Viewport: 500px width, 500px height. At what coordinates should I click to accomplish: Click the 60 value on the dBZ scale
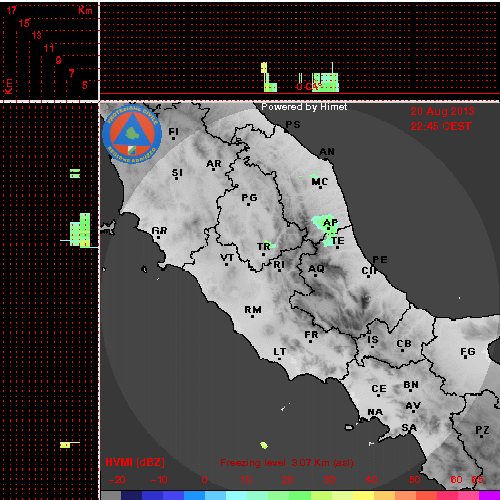tap(456, 480)
